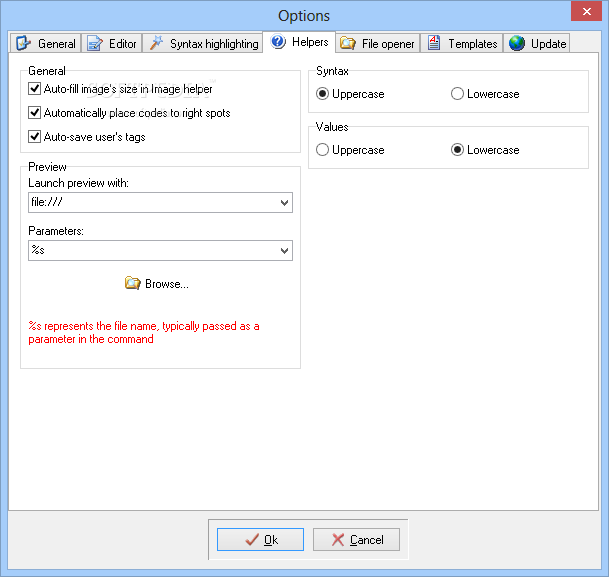Click the Options title text

304,16
